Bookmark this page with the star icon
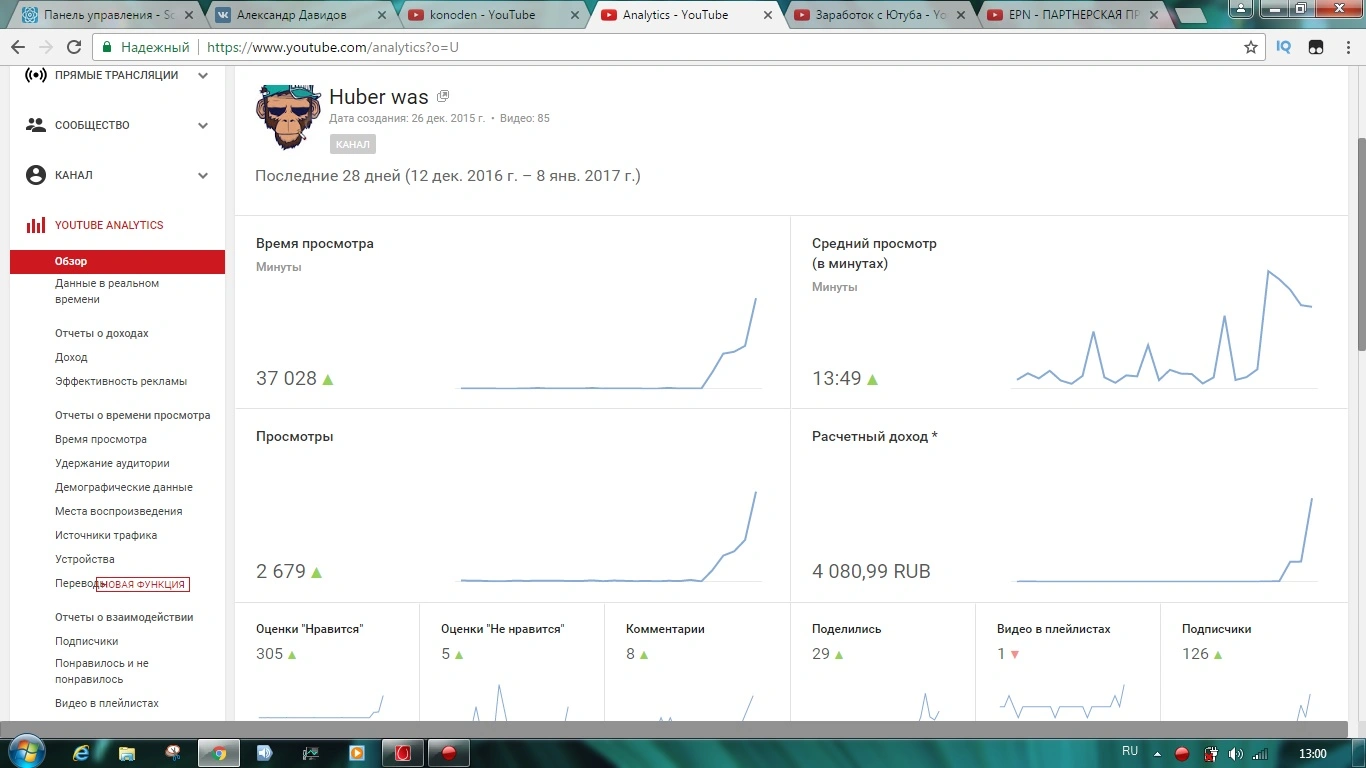1366x768 pixels. click(1250, 47)
